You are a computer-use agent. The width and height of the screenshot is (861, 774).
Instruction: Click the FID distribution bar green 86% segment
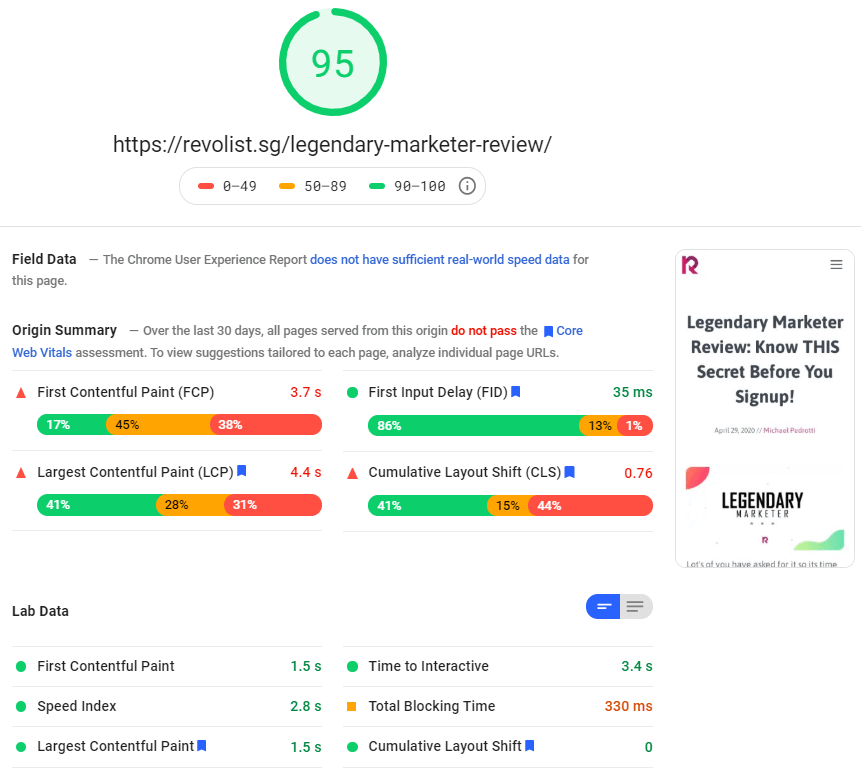(476, 425)
